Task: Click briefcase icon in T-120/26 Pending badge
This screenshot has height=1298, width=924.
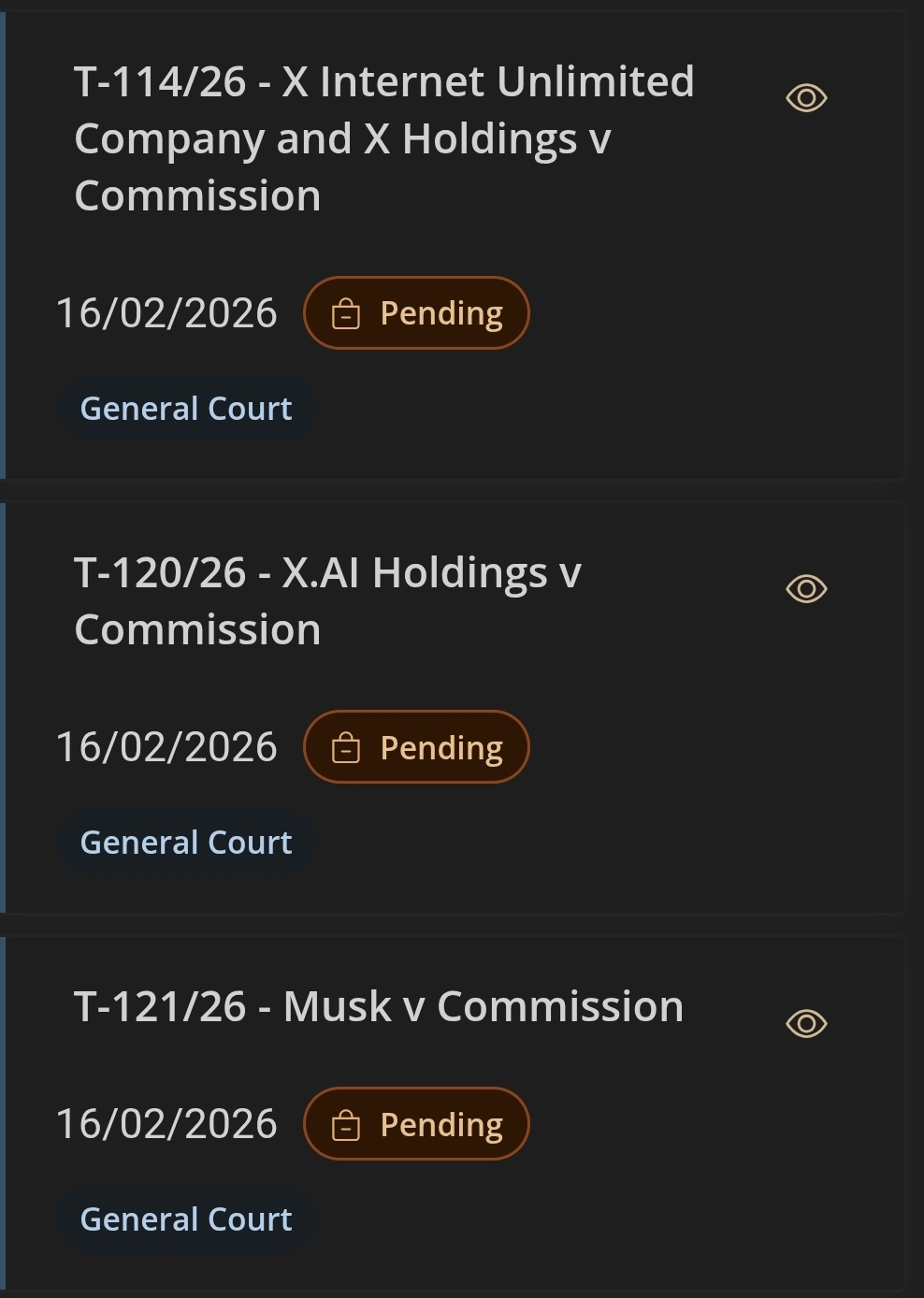Action: click(346, 748)
